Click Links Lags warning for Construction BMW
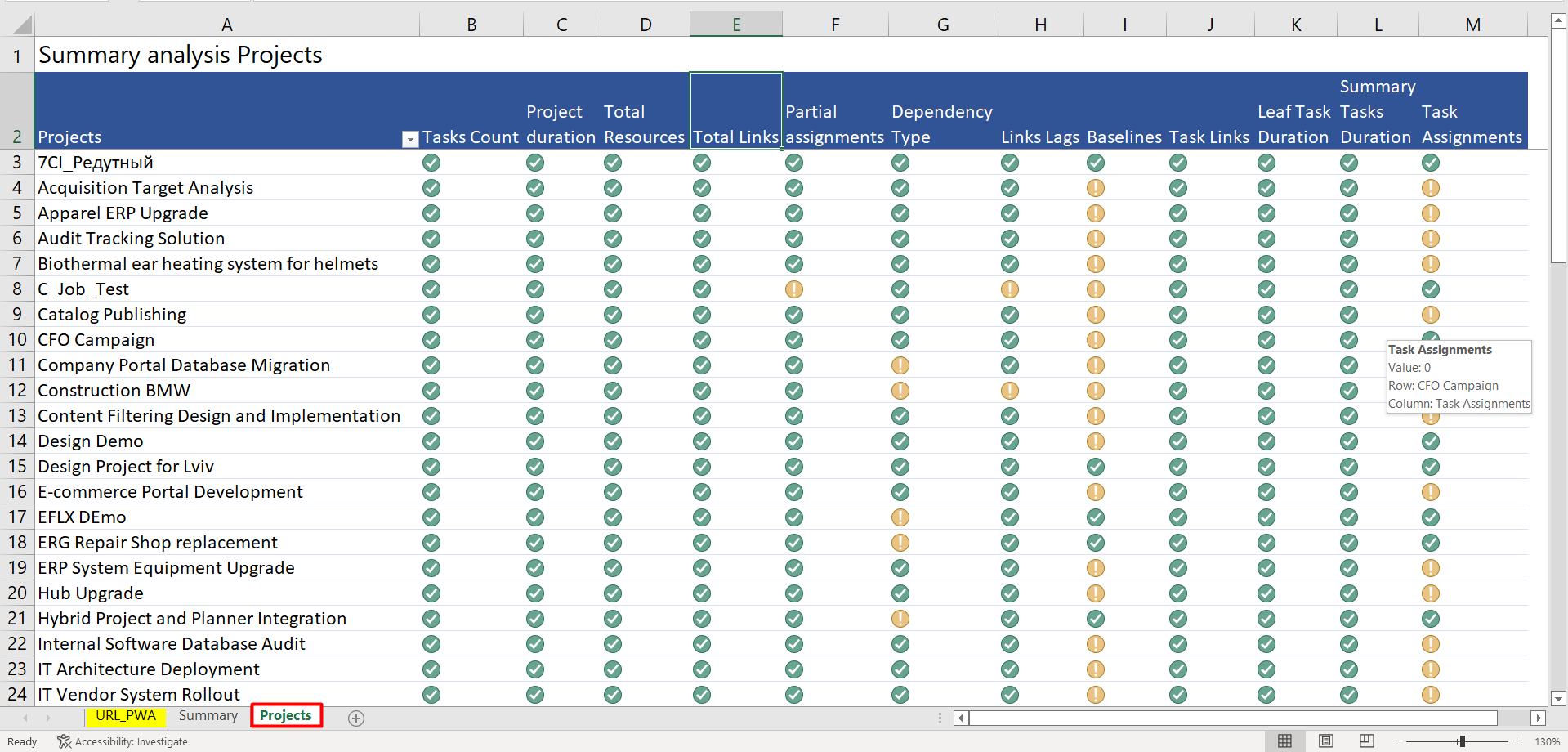1568x752 pixels. pos(1010,391)
